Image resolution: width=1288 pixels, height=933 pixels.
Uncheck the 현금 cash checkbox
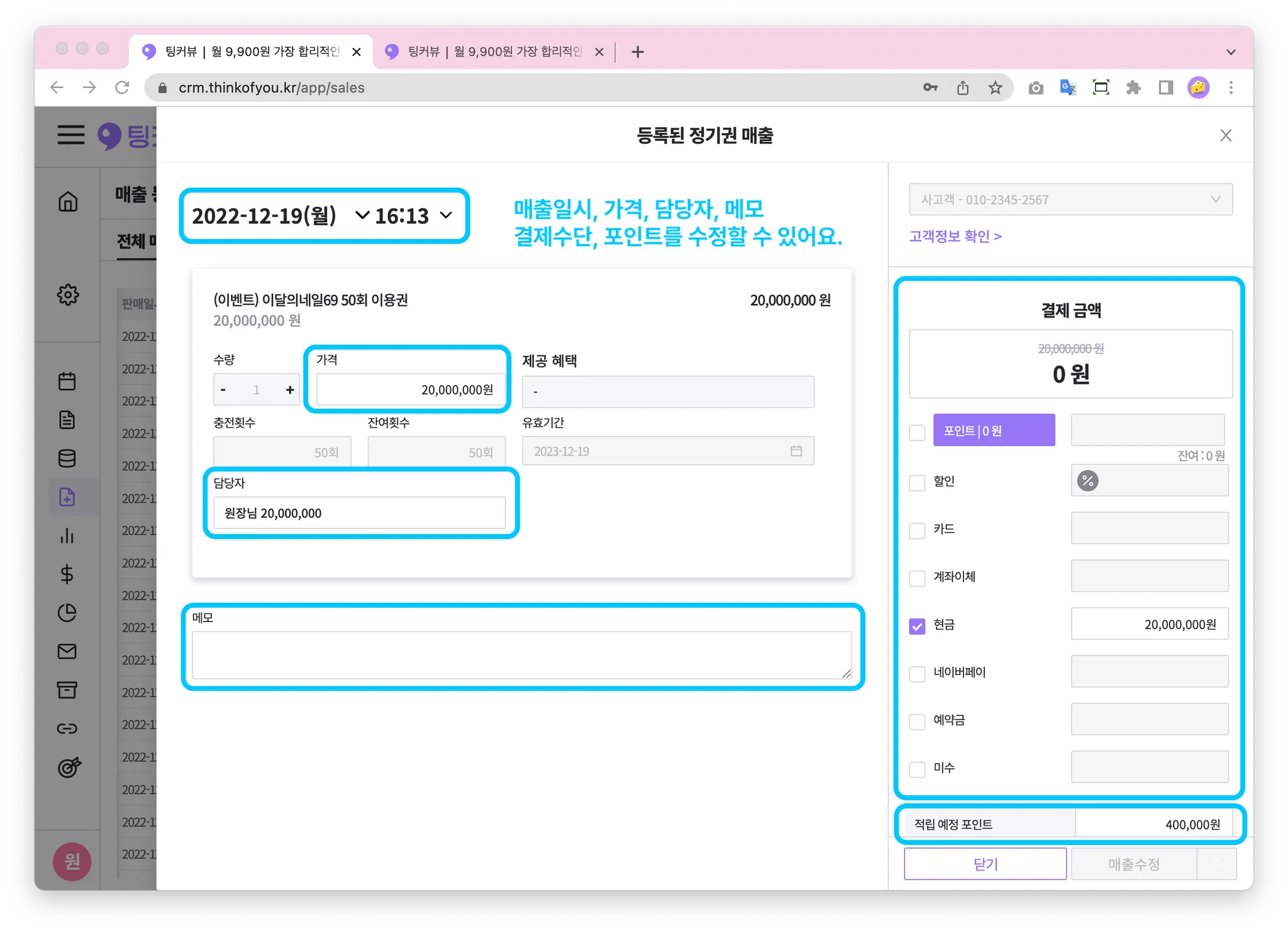[917, 626]
